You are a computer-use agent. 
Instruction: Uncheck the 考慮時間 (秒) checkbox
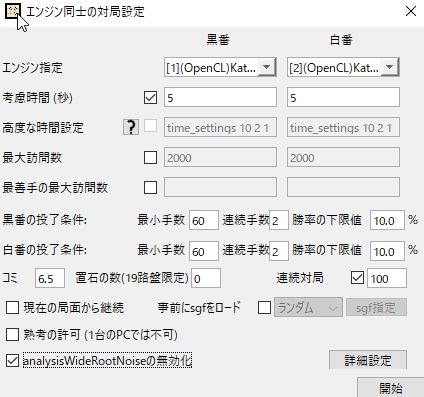[x=150, y=97]
